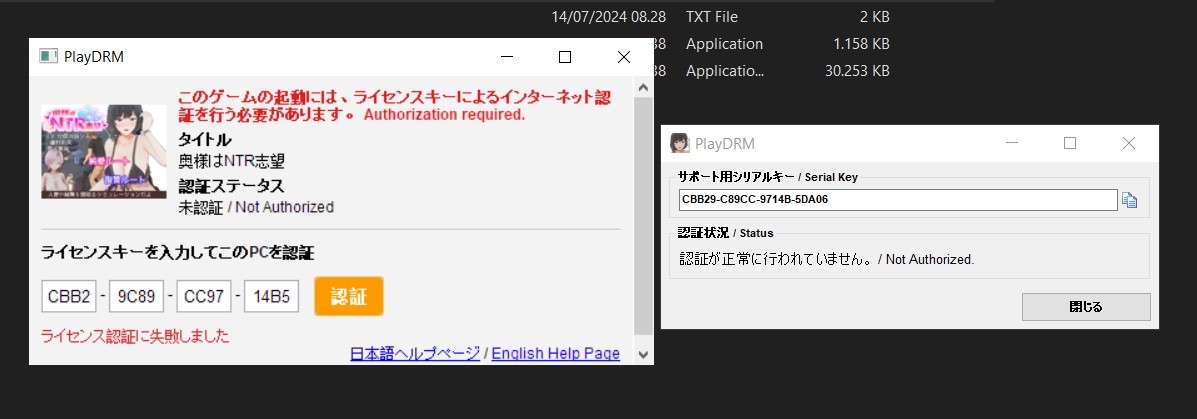
Task: Select the 2 KB TXT File row
Action: 720,17
